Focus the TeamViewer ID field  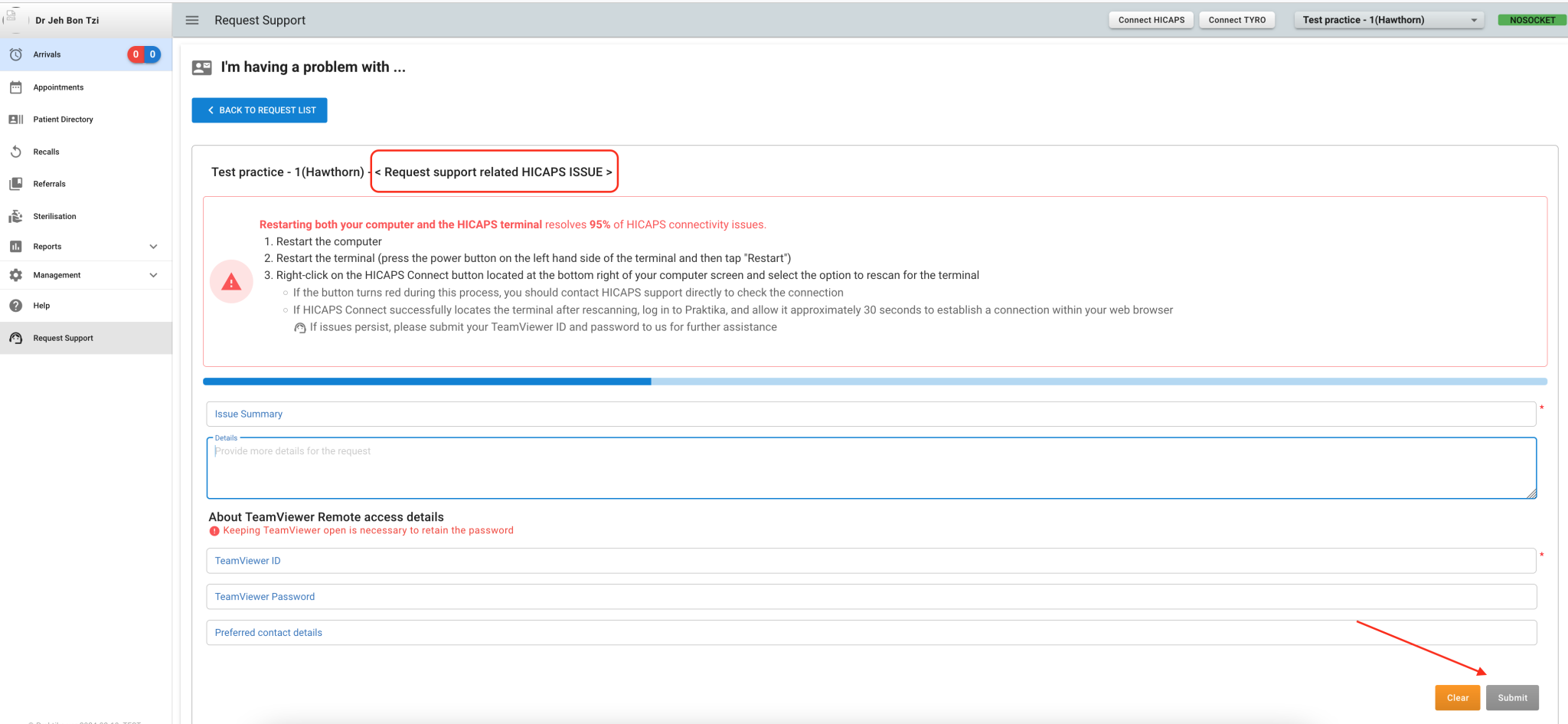coord(871,561)
